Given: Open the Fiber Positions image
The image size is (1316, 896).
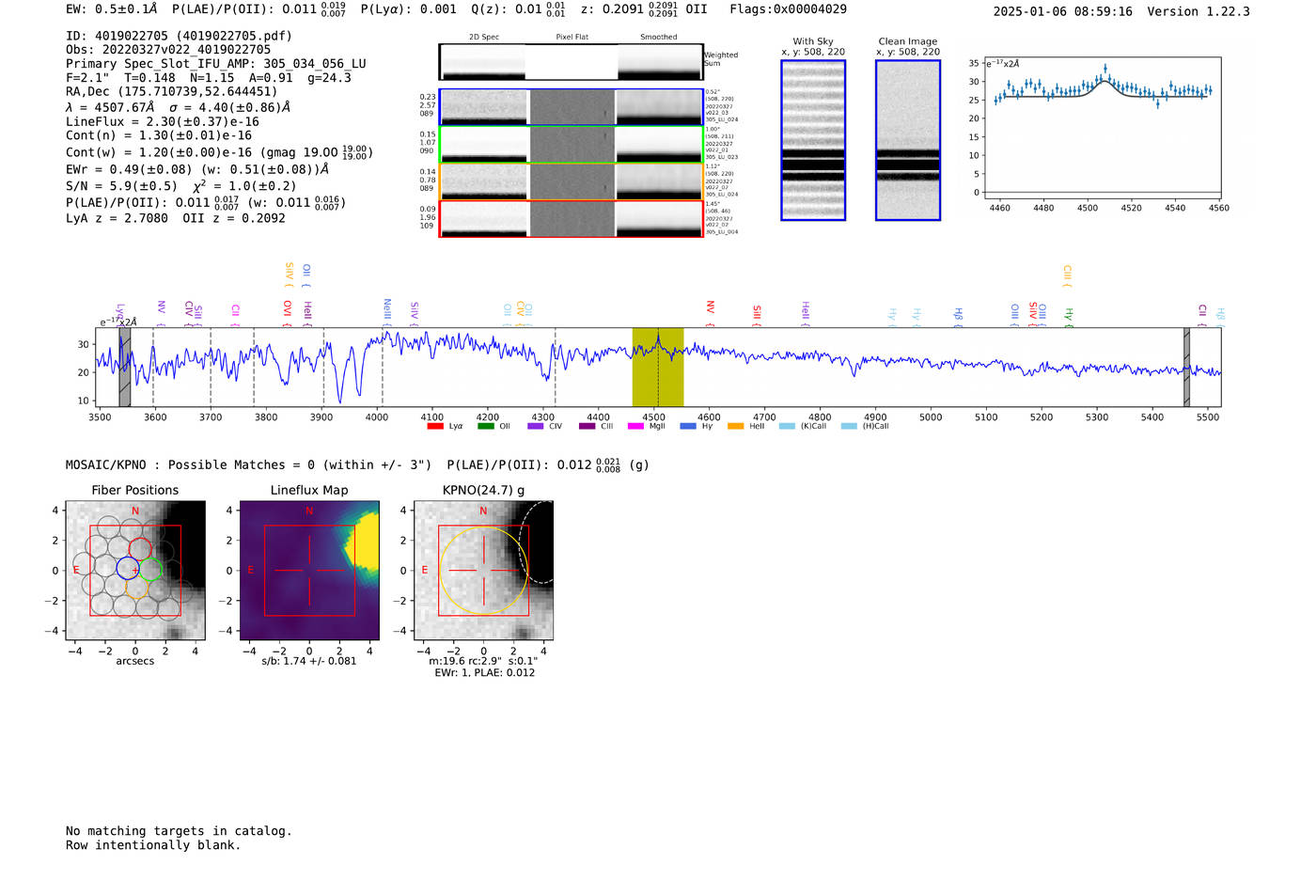Looking at the screenshot, I should click(x=135, y=571).
